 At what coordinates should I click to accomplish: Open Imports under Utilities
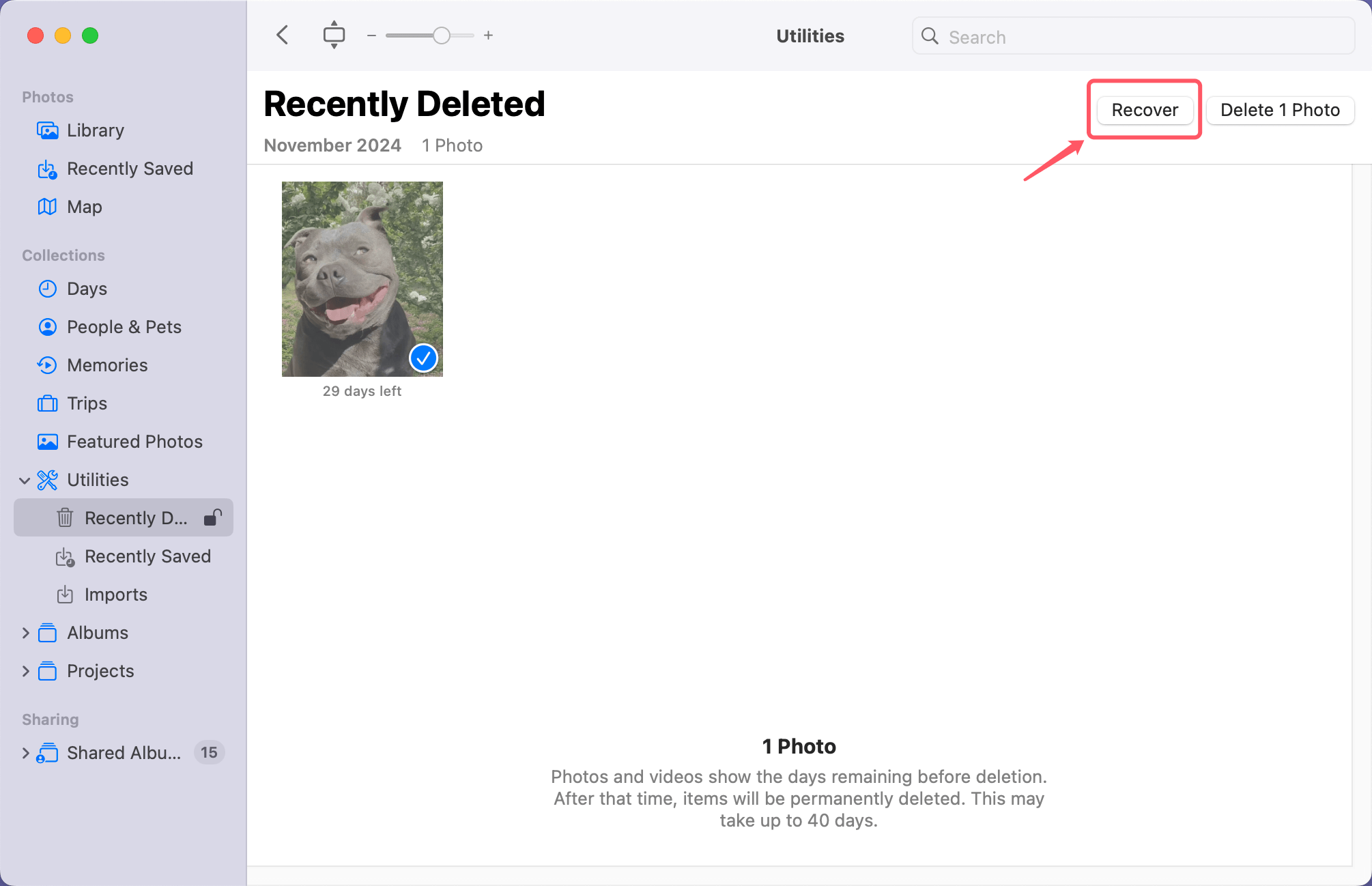pos(116,594)
